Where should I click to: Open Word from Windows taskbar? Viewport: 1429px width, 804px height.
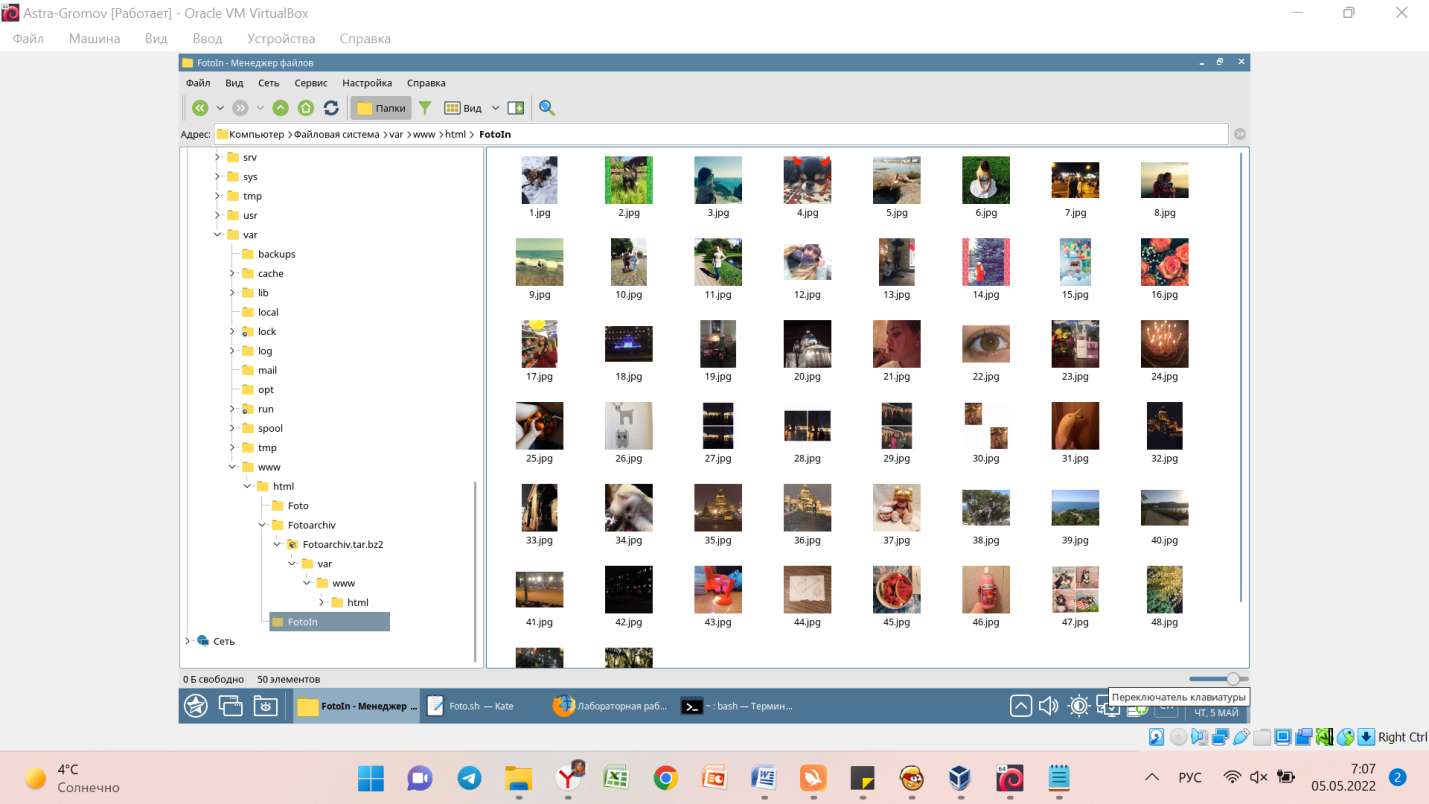point(764,778)
